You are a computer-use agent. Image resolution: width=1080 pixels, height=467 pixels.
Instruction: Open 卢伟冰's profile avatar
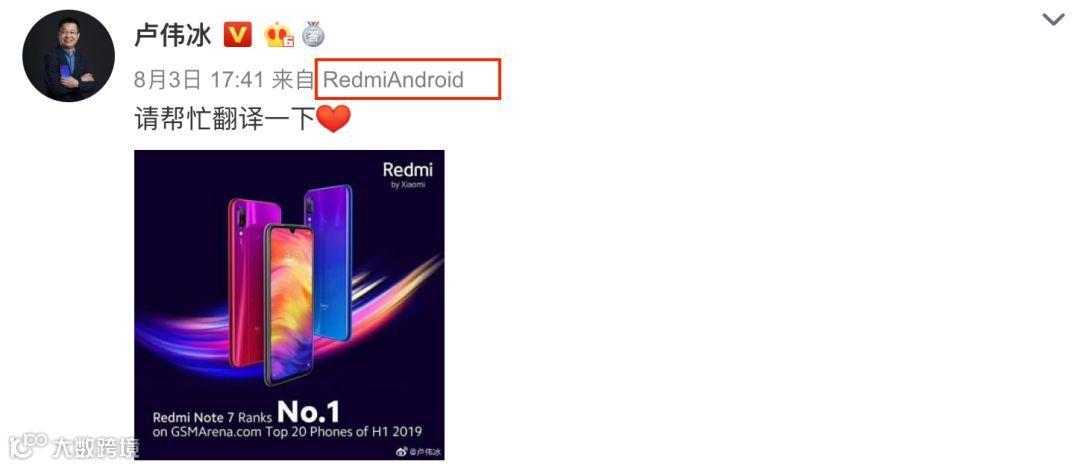(x=68, y=56)
